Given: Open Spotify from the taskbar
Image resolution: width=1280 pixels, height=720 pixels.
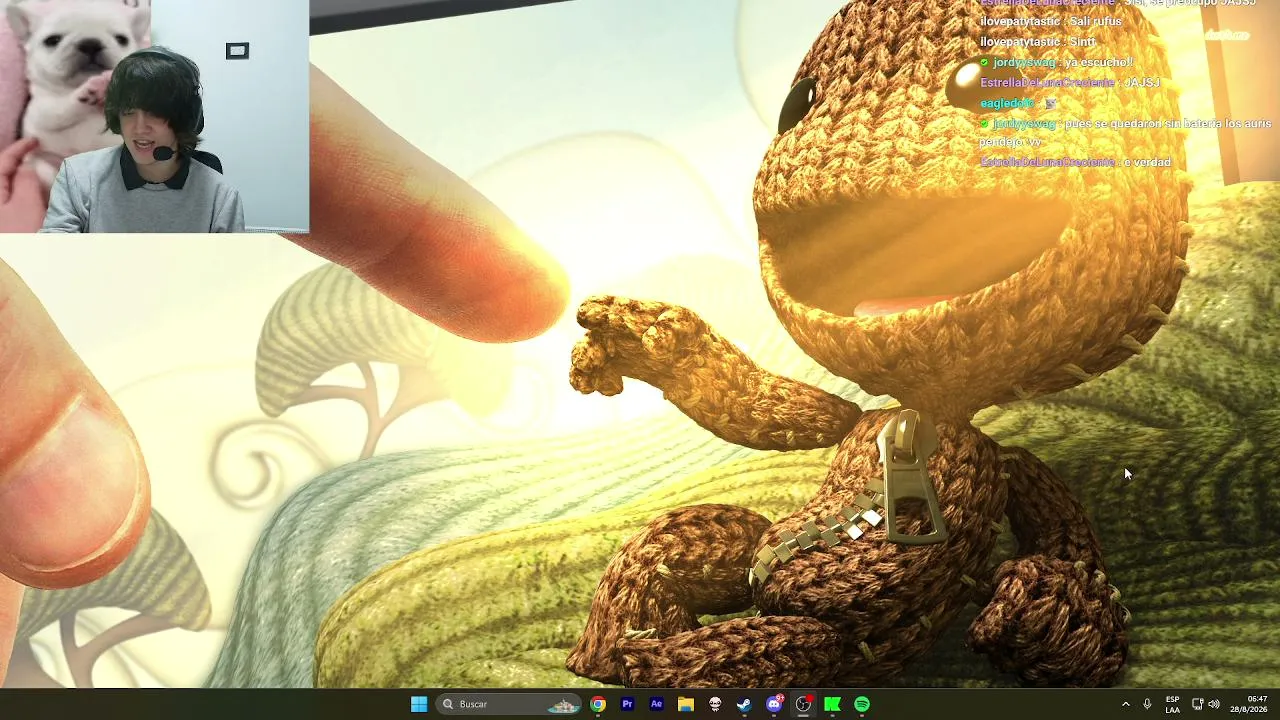Looking at the screenshot, I should (862, 704).
